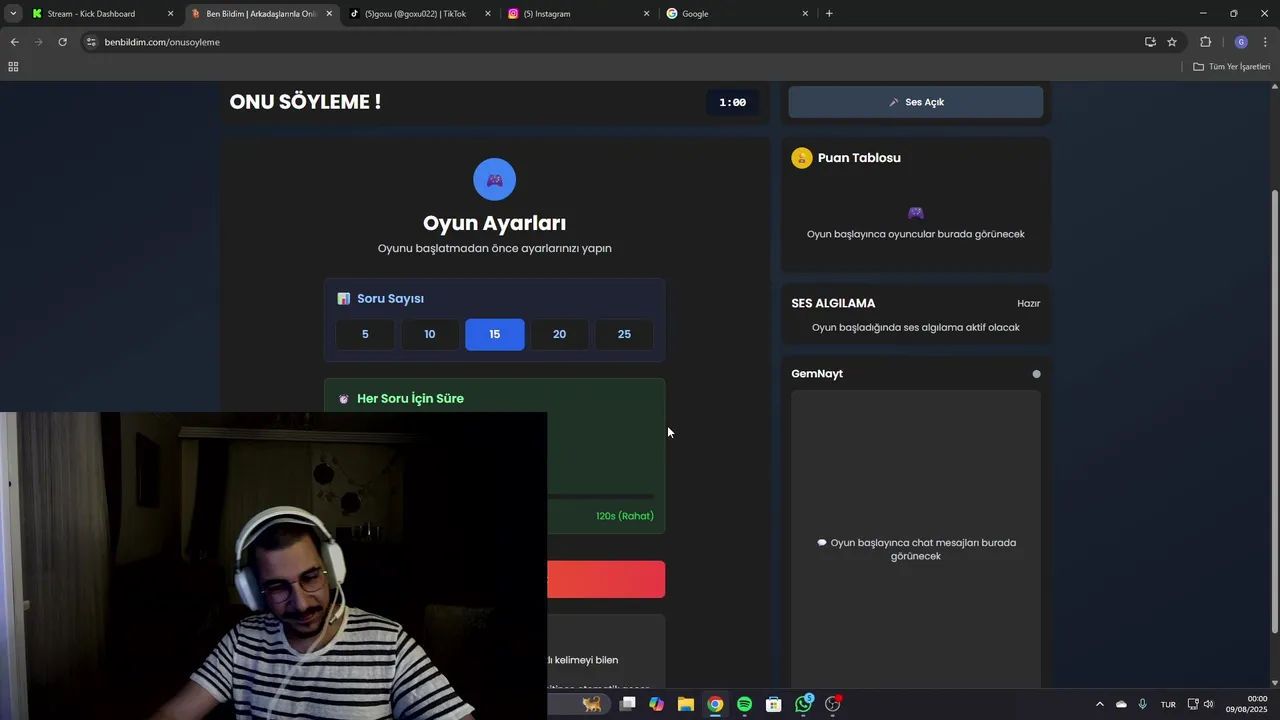Close the Google tab
The image size is (1280, 720).
tap(805, 14)
